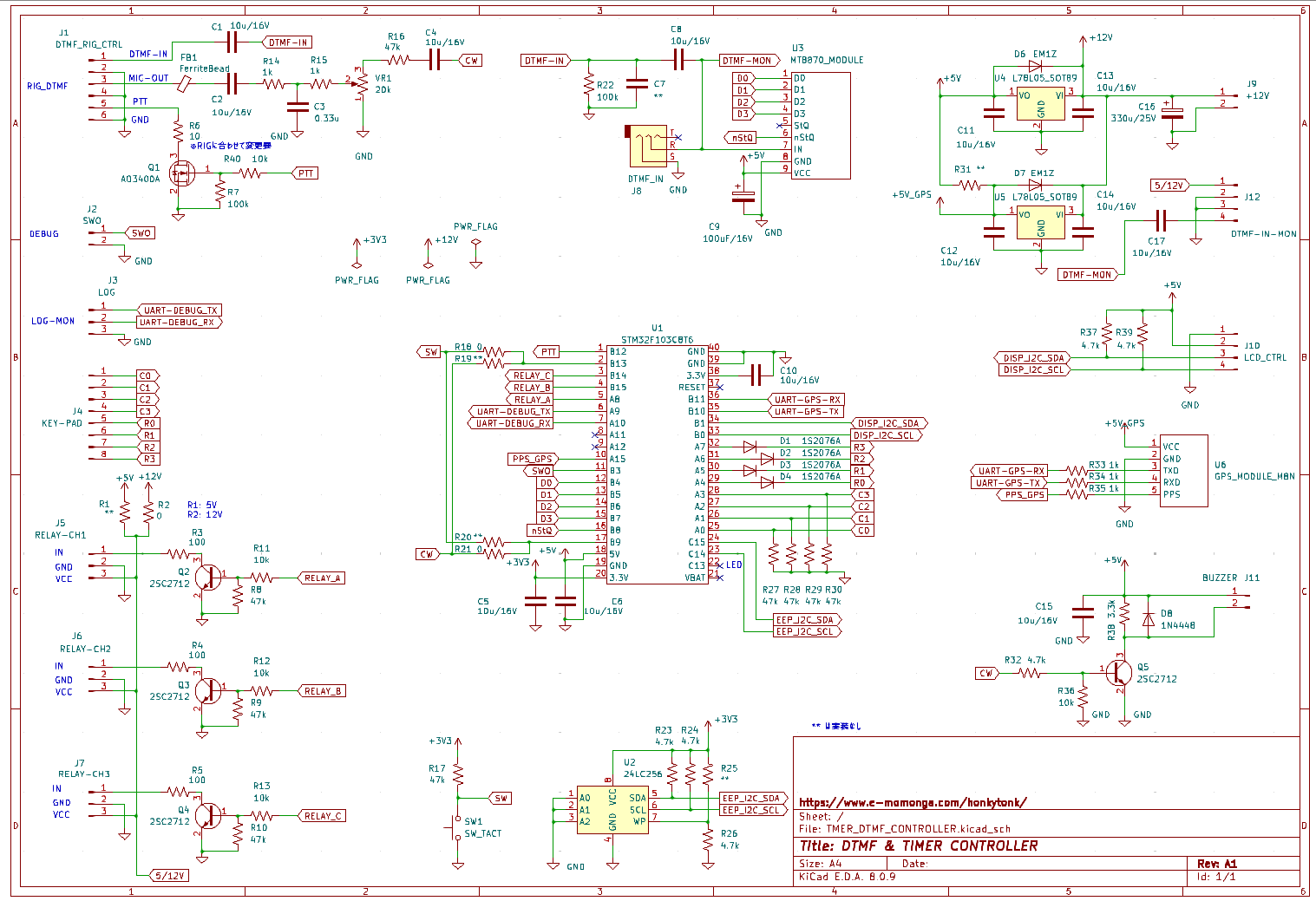Select the 24LC256 EEPROM chip U2

612,809
